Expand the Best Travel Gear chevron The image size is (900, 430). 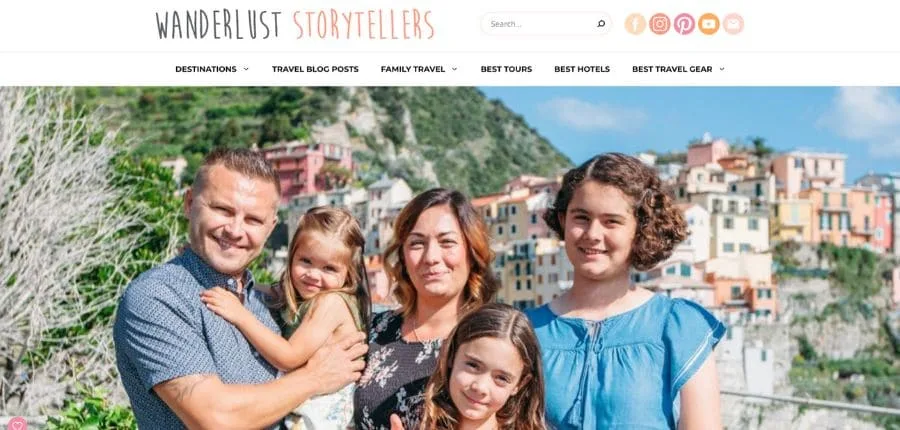(721, 69)
